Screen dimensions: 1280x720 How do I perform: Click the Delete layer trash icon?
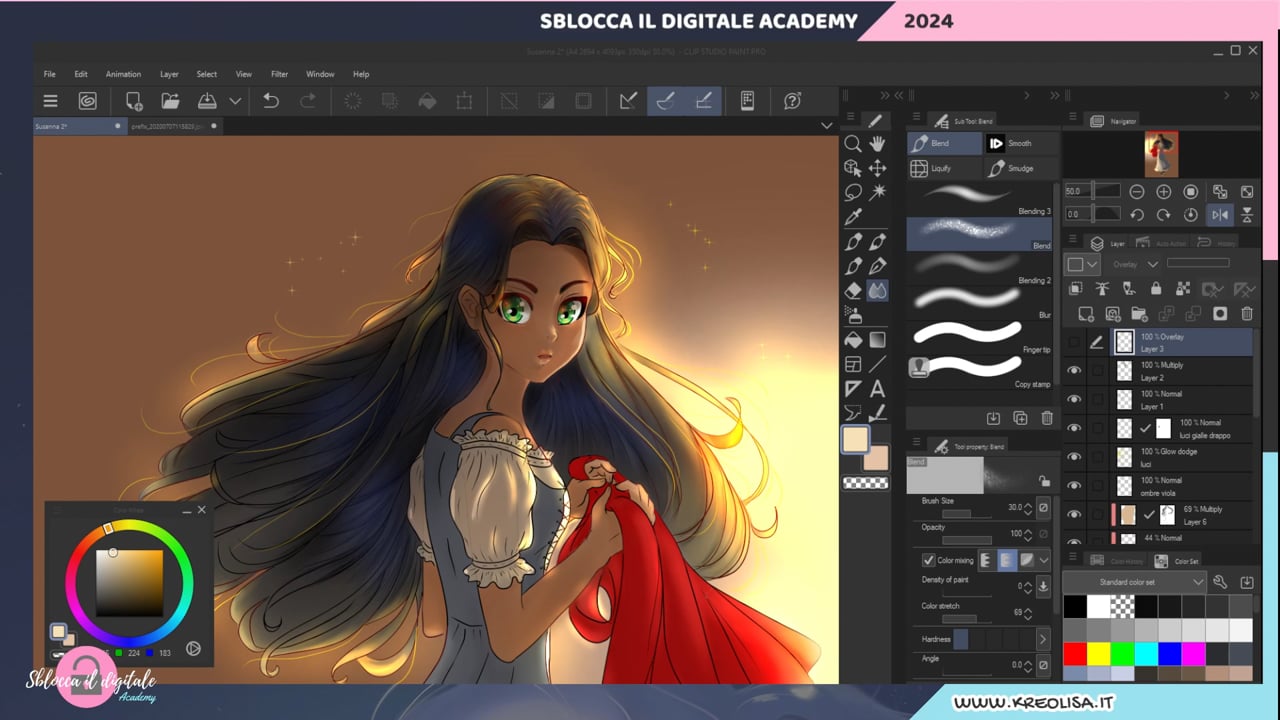click(1247, 314)
